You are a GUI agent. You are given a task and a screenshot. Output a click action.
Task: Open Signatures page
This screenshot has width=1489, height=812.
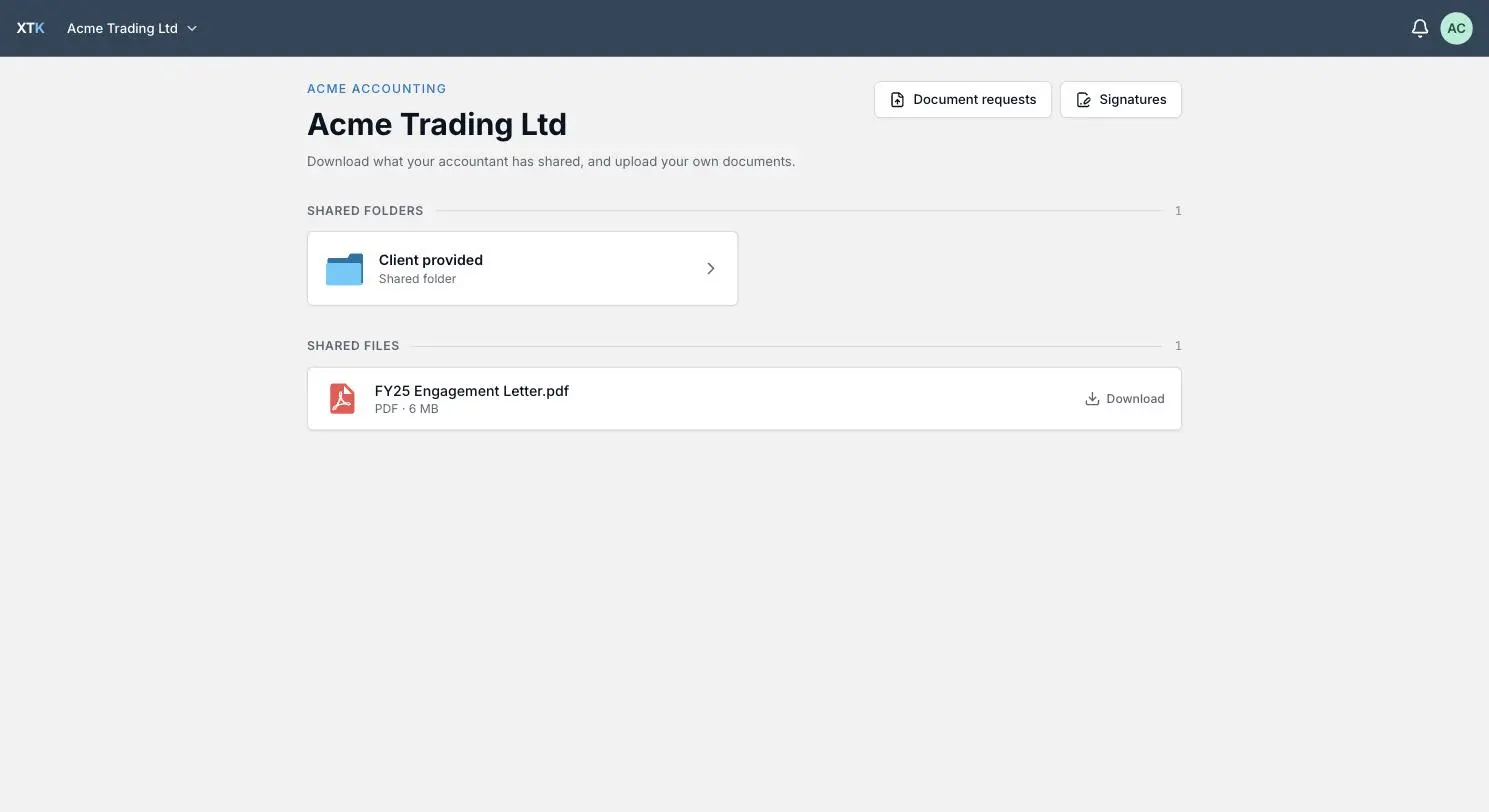pyautogui.click(x=1120, y=100)
